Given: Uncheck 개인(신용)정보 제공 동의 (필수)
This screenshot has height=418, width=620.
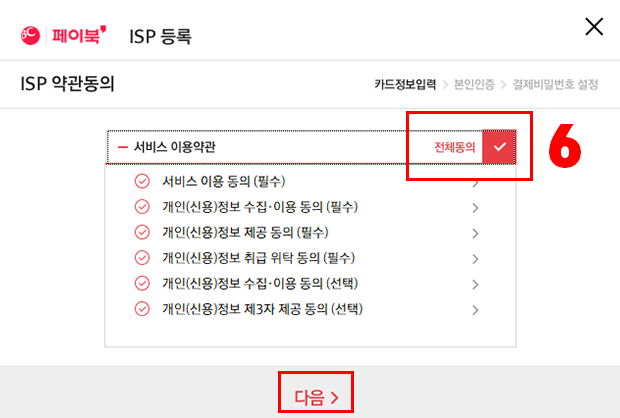Looking at the screenshot, I should point(142,232).
